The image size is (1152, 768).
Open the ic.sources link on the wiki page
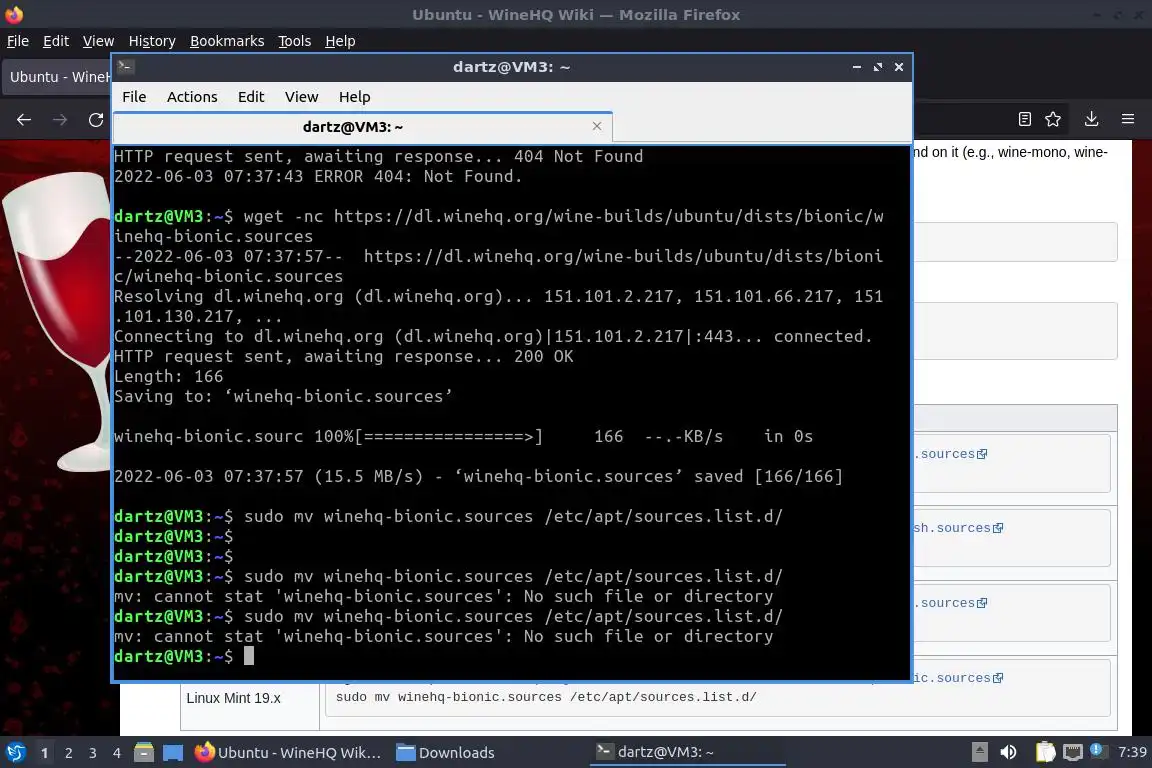[x=958, y=678]
